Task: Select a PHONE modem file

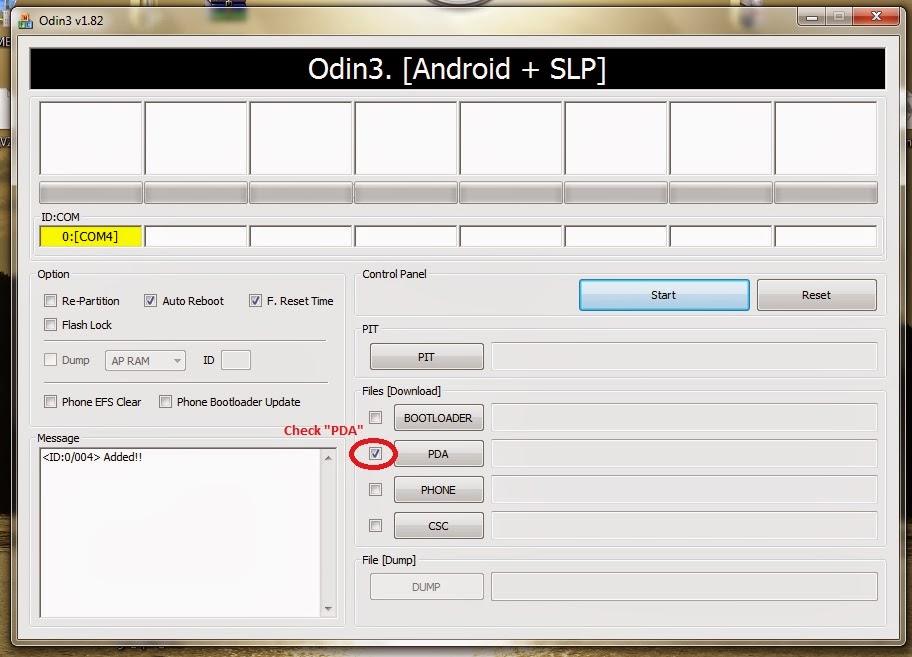Action: 439,490
